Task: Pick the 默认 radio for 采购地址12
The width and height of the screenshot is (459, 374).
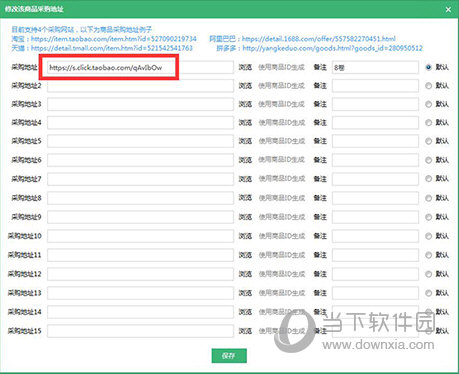Action: pos(428,274)
